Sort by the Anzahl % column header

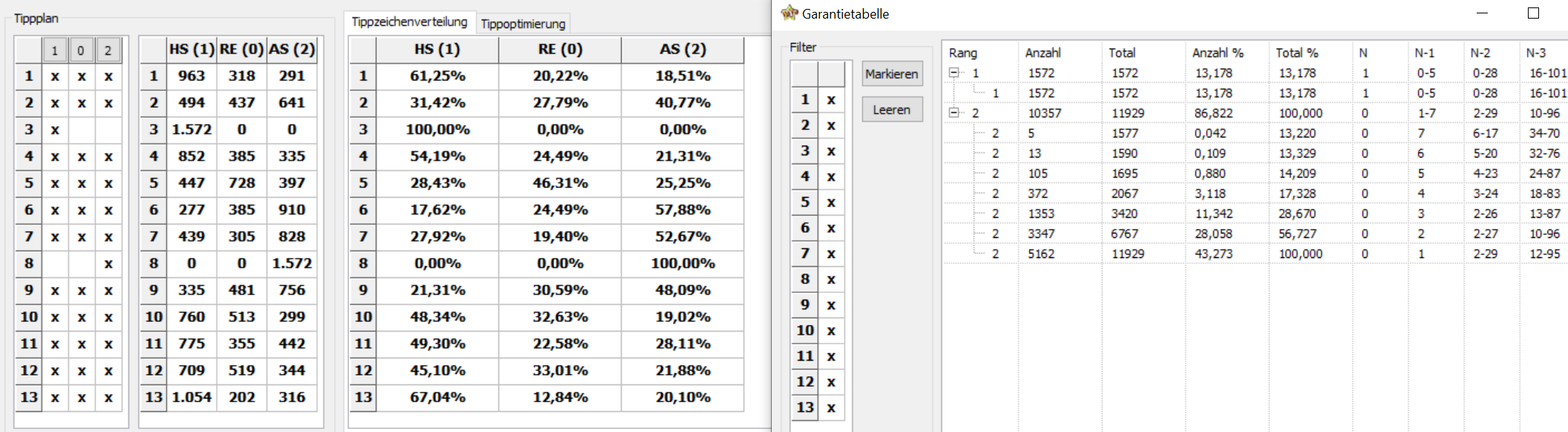point(1217,53)
